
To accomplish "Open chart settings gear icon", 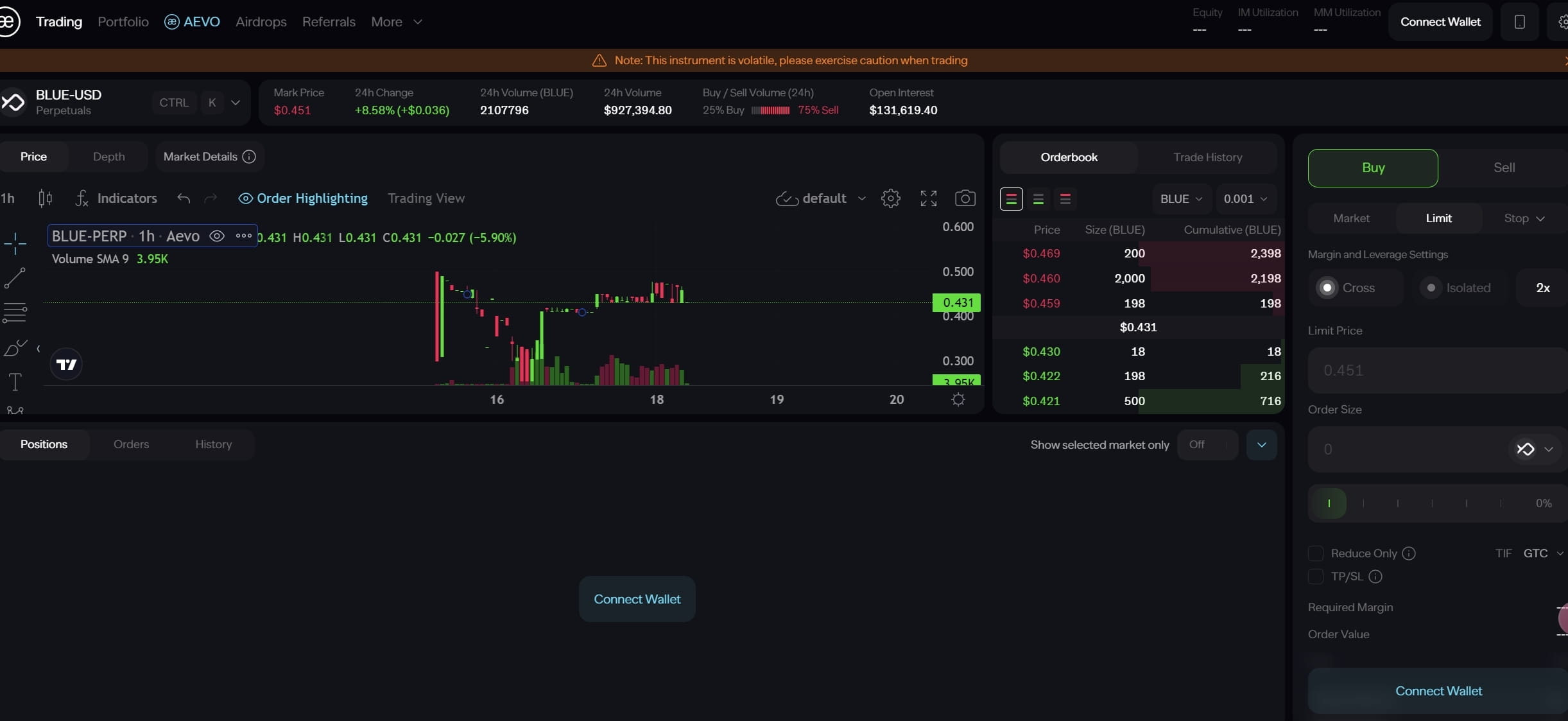I will coord(890,198).
